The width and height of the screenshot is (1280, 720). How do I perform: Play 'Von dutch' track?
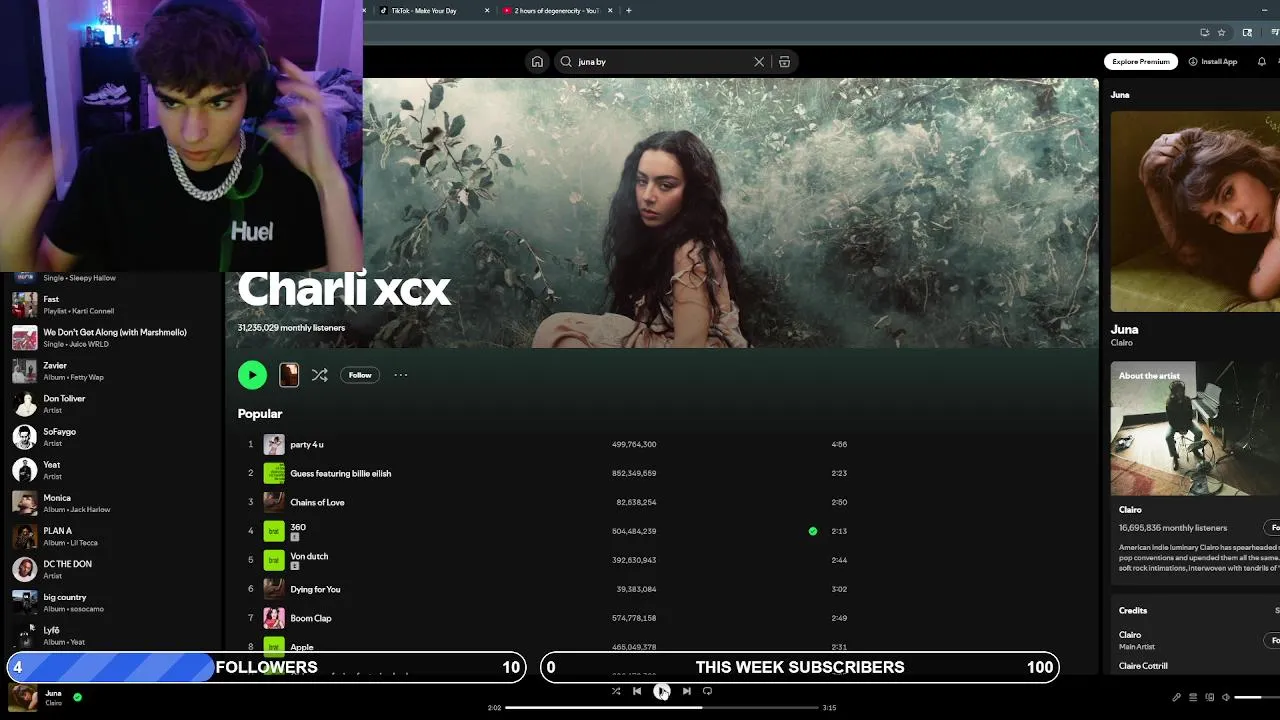point(309,556)
